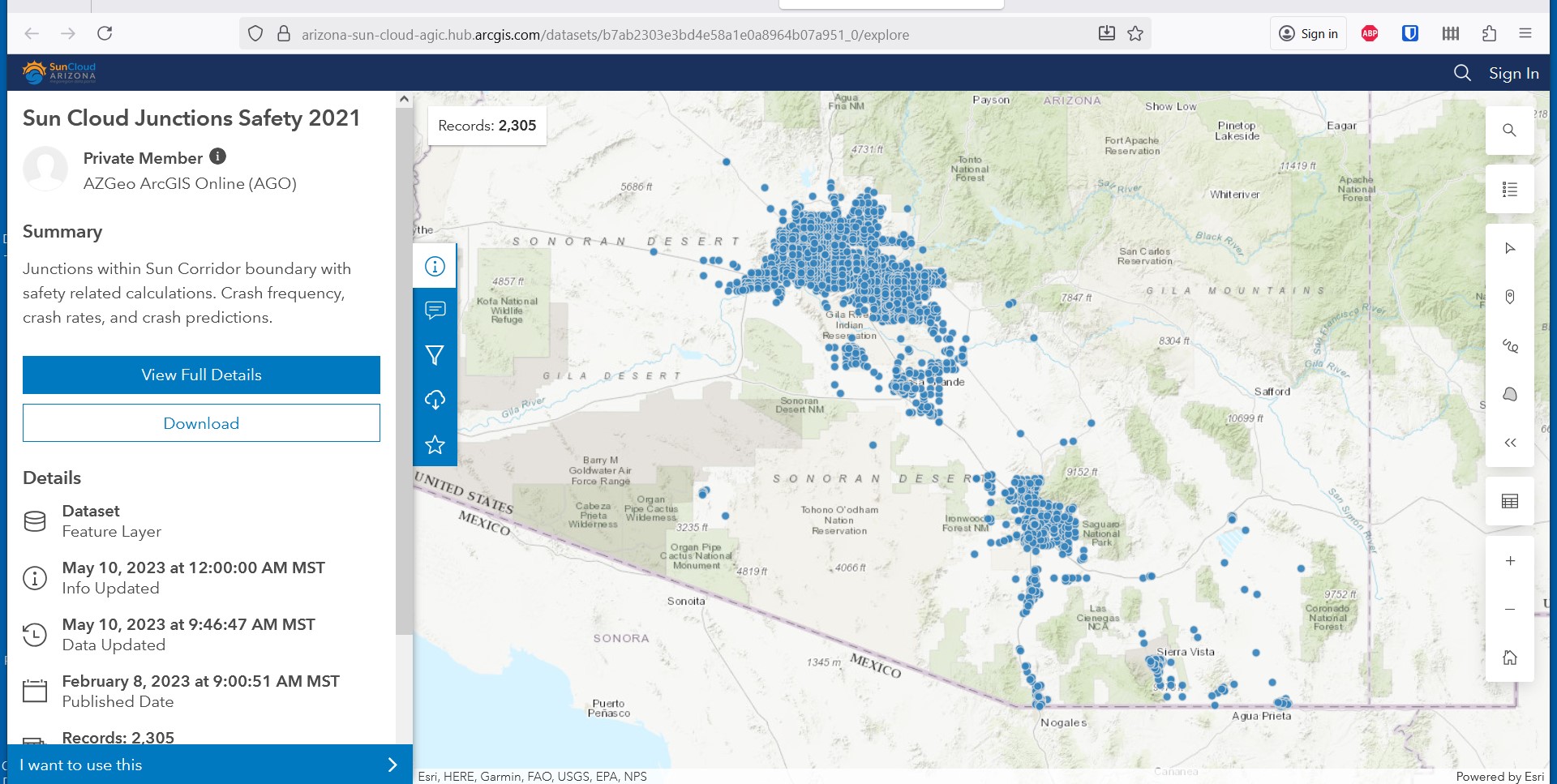Open the filter data funnel icon
1557x784 pixels.
coord(435,355)
